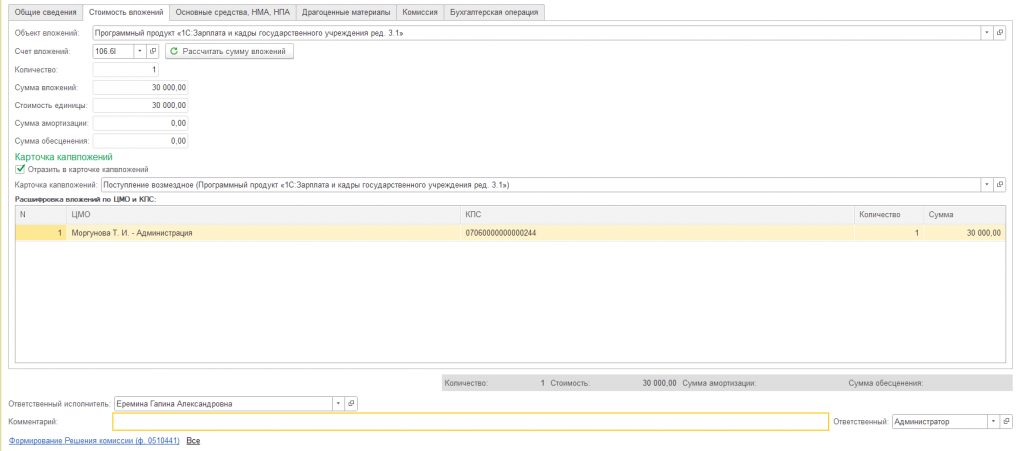Image resolution: width=1024 pixels, height=451 pixels.
Task: Toggle Отразить в карточке капвложений checkbox
Action: click(20, 169)
